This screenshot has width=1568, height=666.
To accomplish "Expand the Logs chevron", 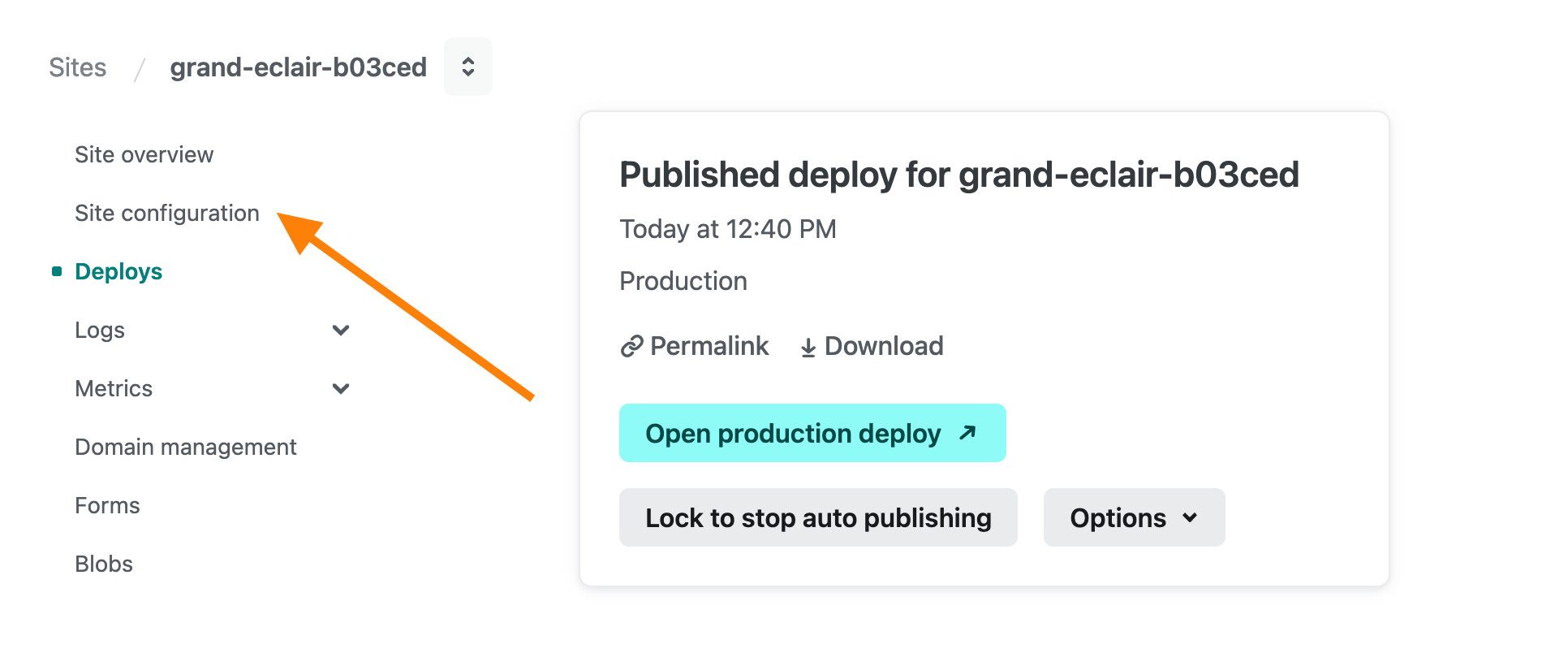I will coord(341,331).
